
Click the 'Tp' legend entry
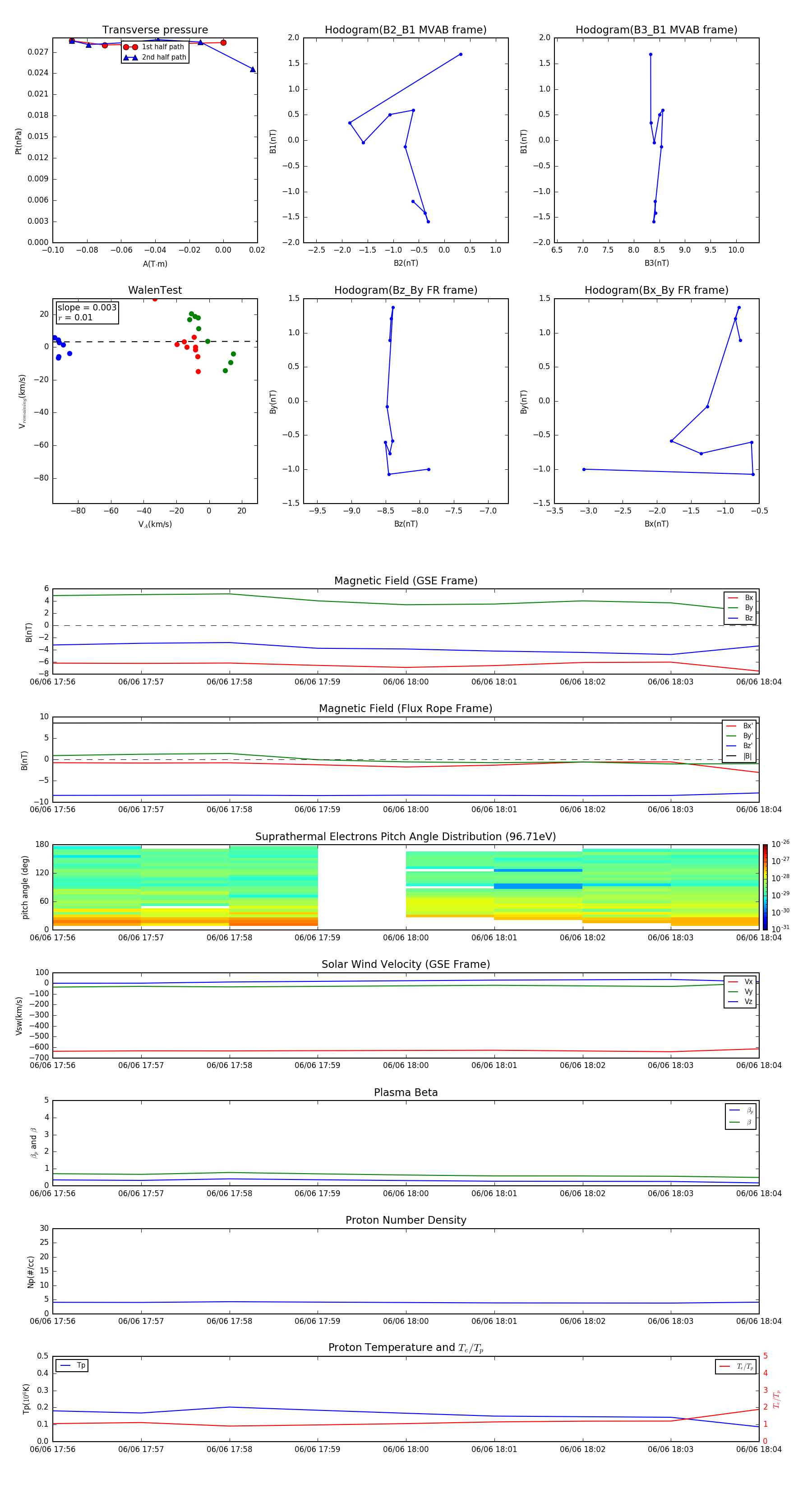coord(72,1365)
